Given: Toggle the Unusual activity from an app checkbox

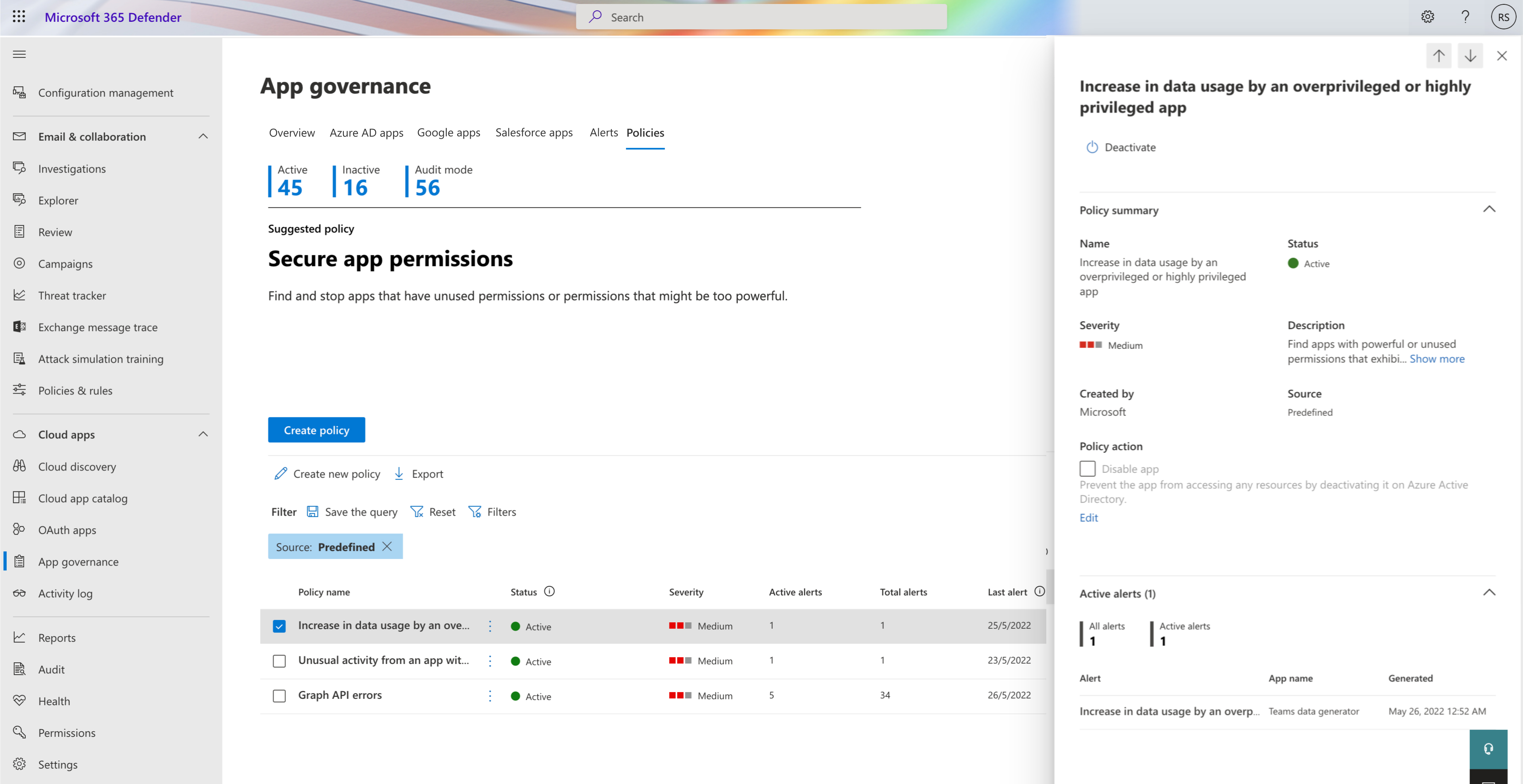Looking at the screenshot, I should [x=279, y=660].
